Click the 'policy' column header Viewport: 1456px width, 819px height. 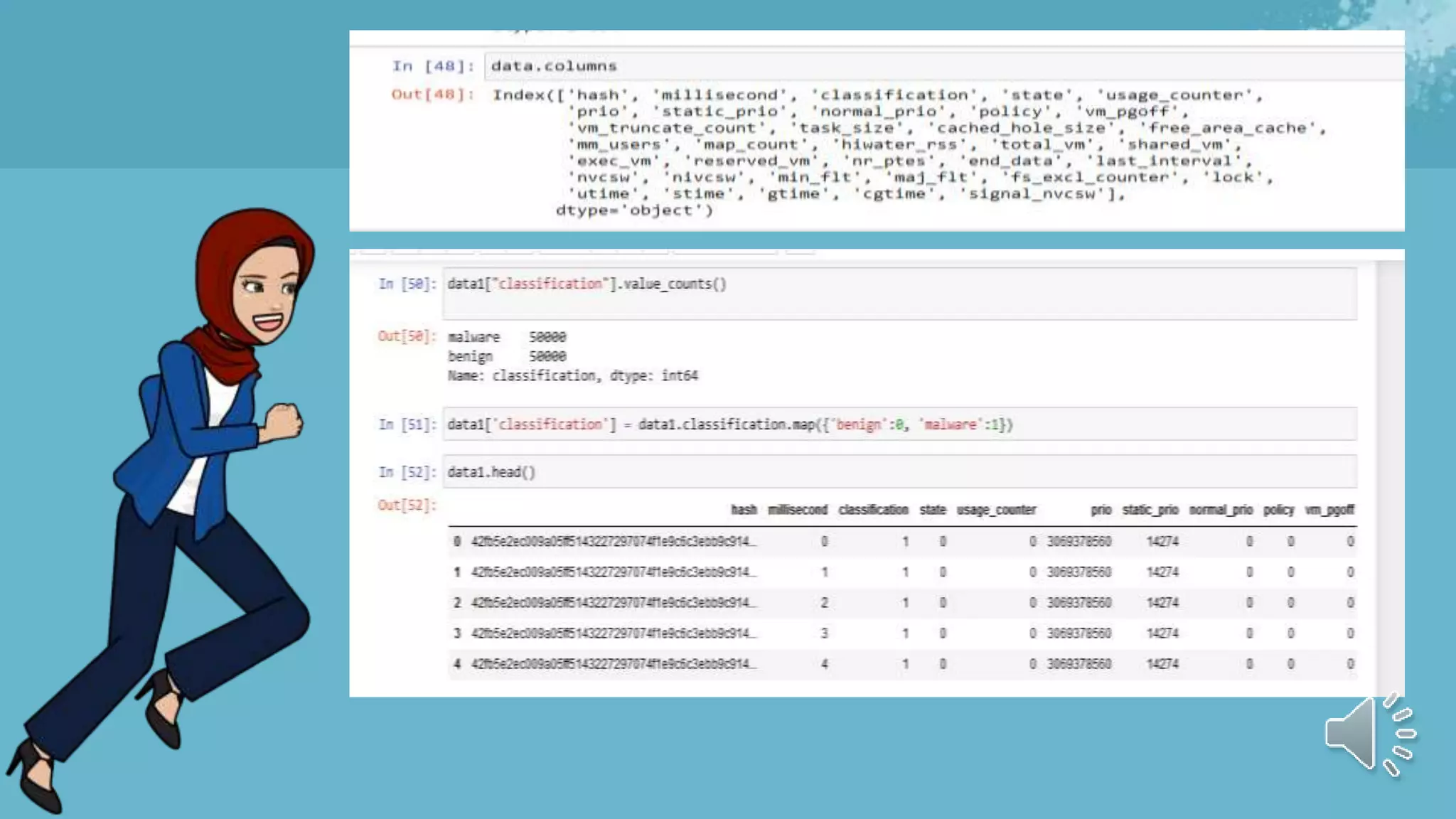click(1278, 510)
